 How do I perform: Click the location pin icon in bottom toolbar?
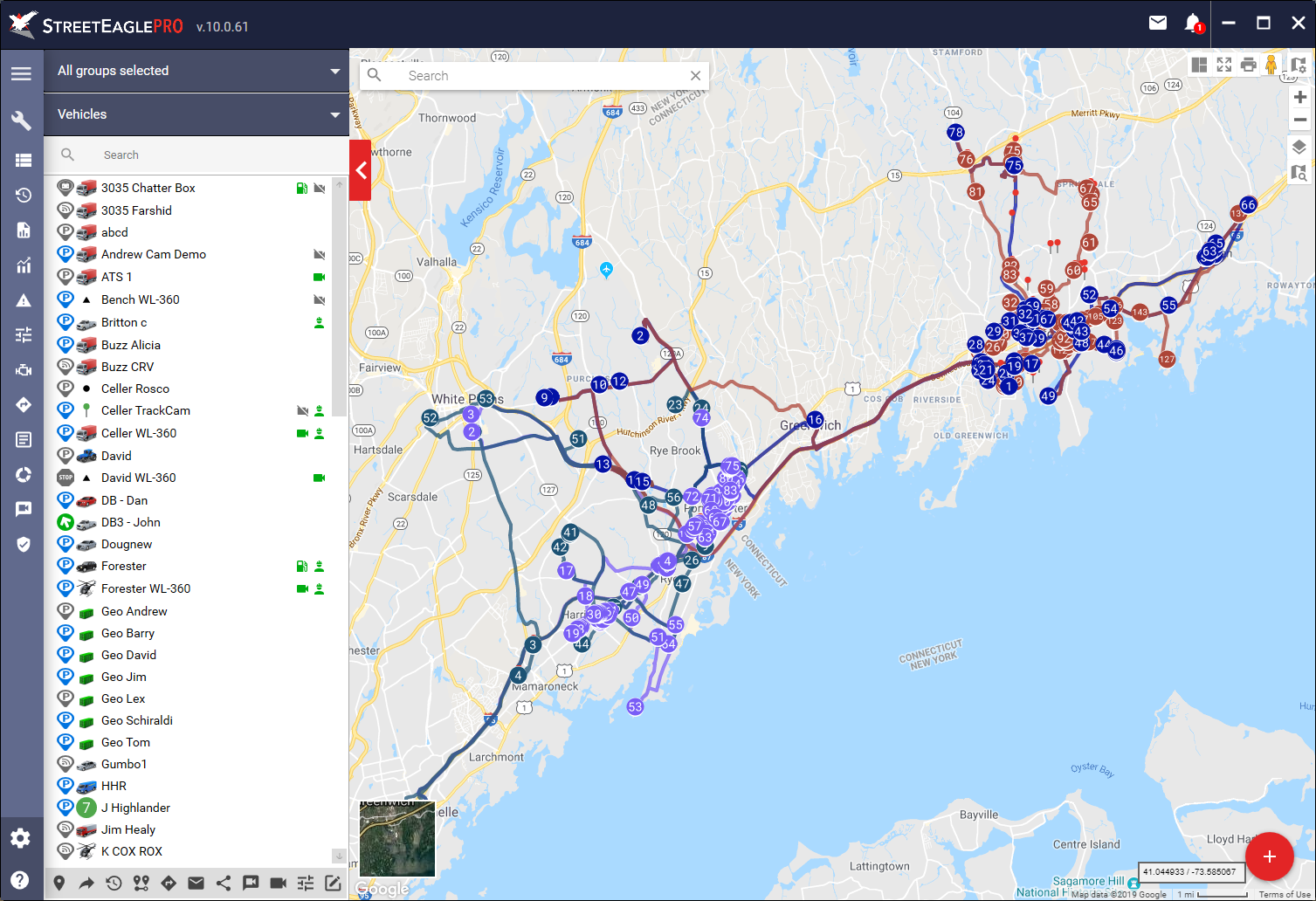pyautogui.click(x=59, y=883)
